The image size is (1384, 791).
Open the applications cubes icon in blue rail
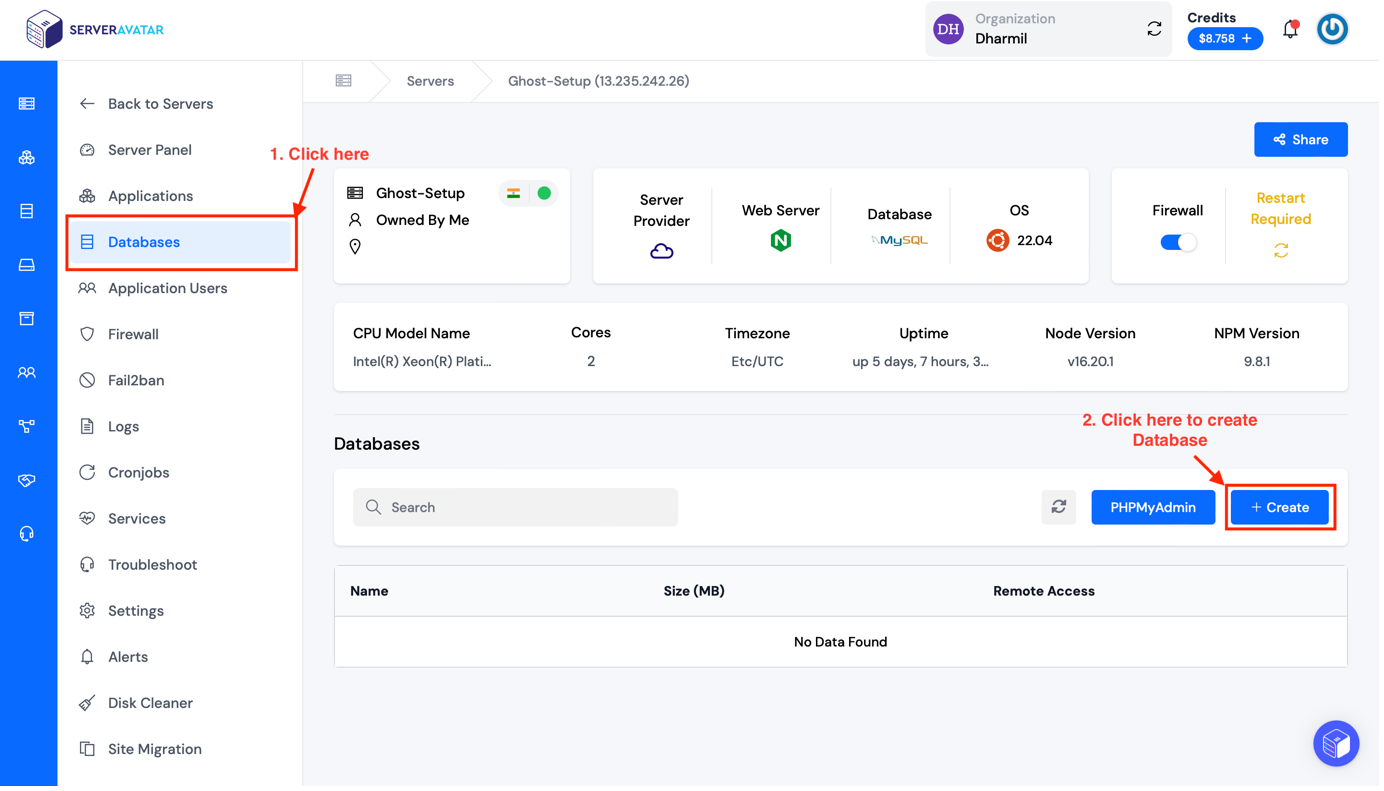click(x=27, y=158)
